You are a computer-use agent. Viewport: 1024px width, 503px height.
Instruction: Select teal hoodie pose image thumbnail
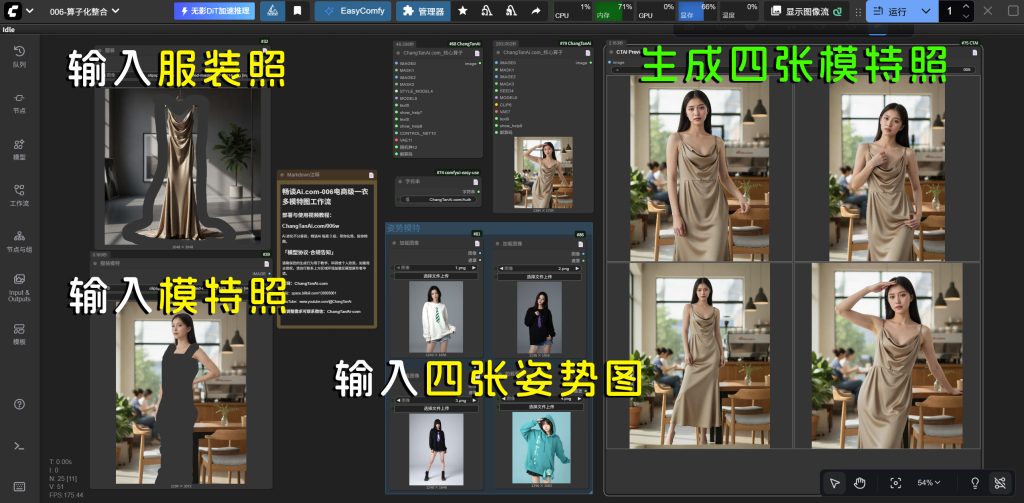[x=541, y=447]
